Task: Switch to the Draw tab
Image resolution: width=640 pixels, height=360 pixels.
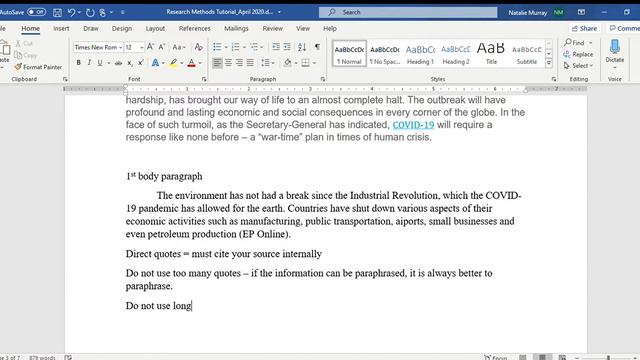Action: 91,29
